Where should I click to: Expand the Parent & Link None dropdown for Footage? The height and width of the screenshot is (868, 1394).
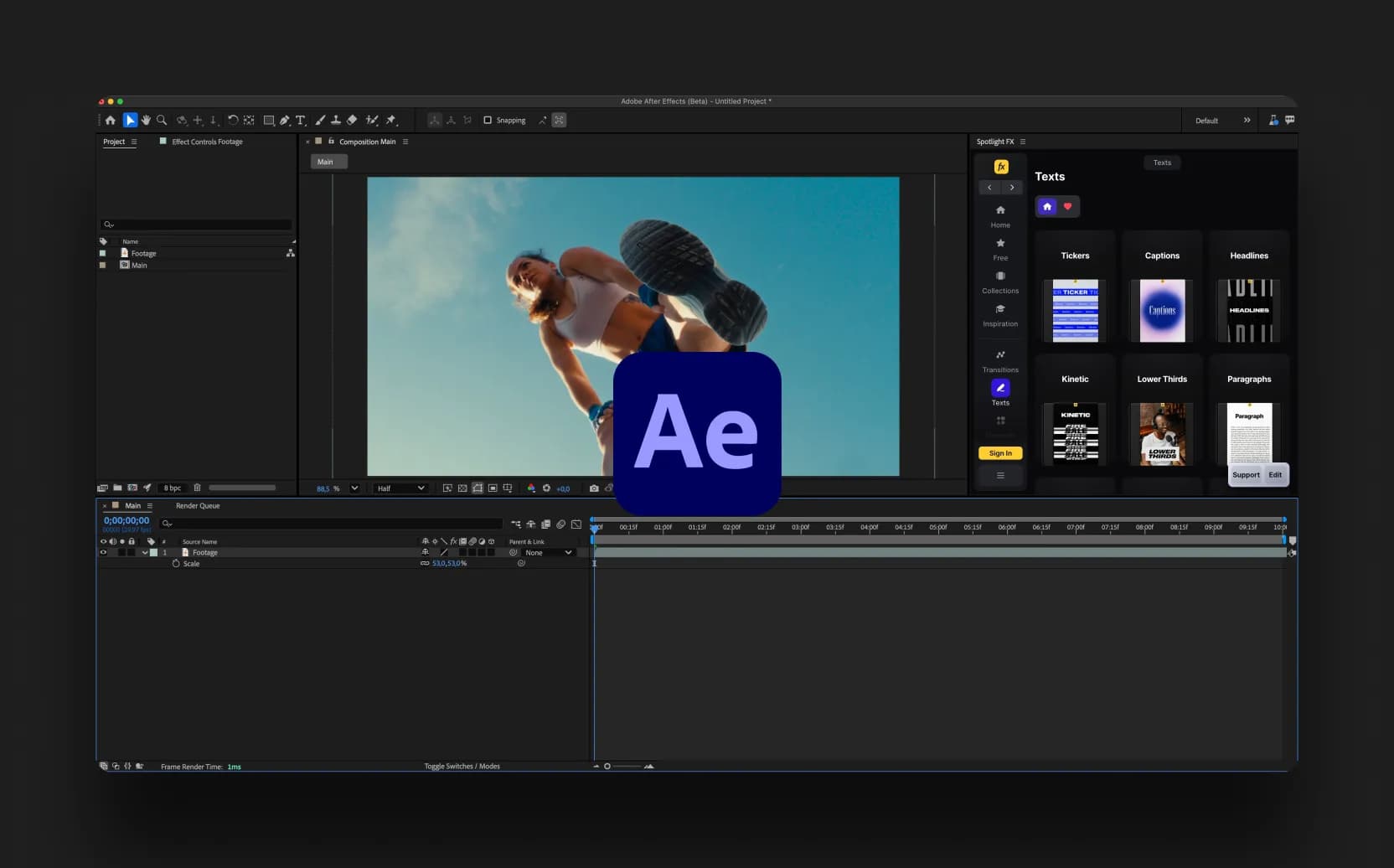549,552
